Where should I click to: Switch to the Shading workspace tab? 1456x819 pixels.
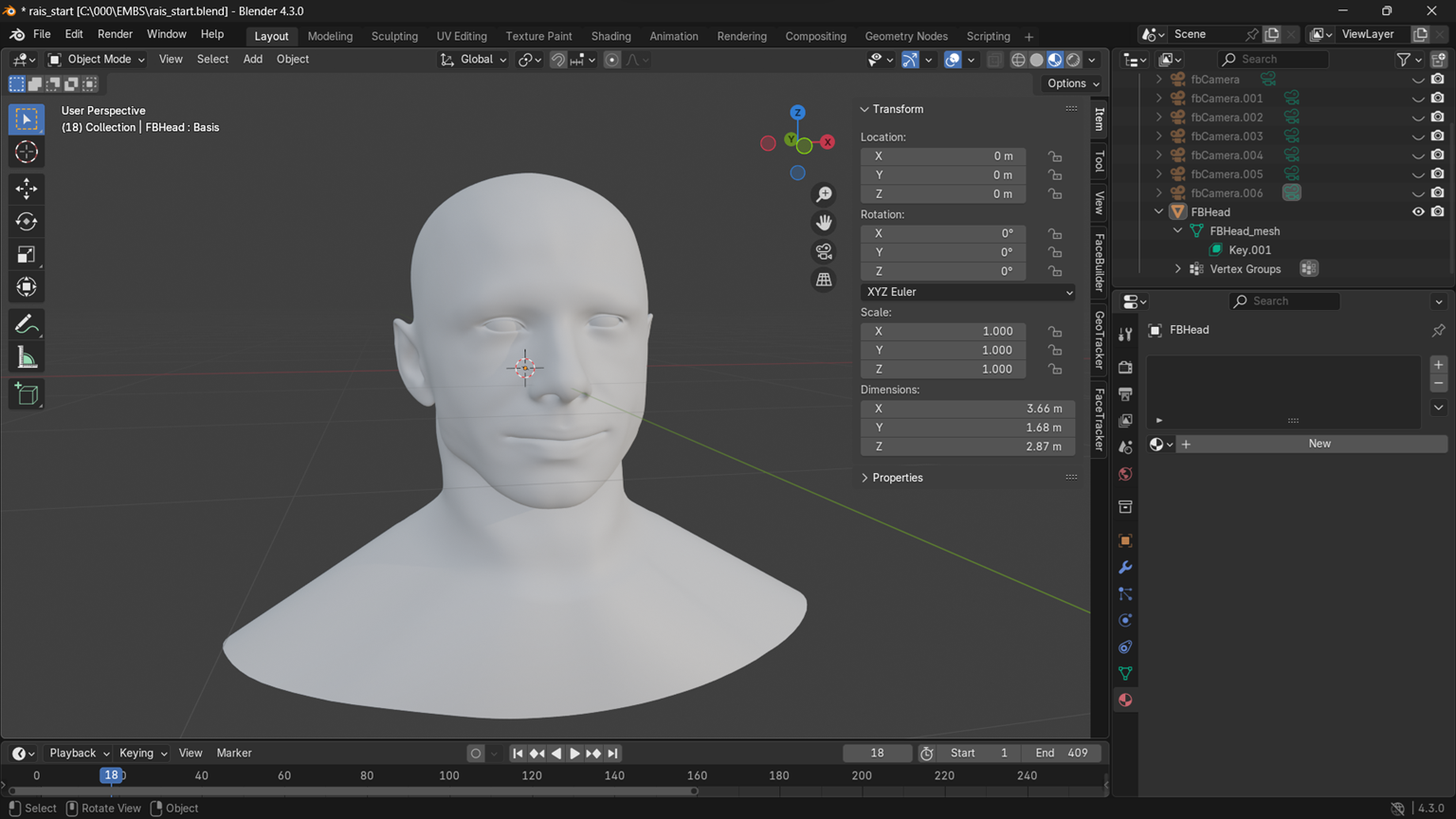610,36
